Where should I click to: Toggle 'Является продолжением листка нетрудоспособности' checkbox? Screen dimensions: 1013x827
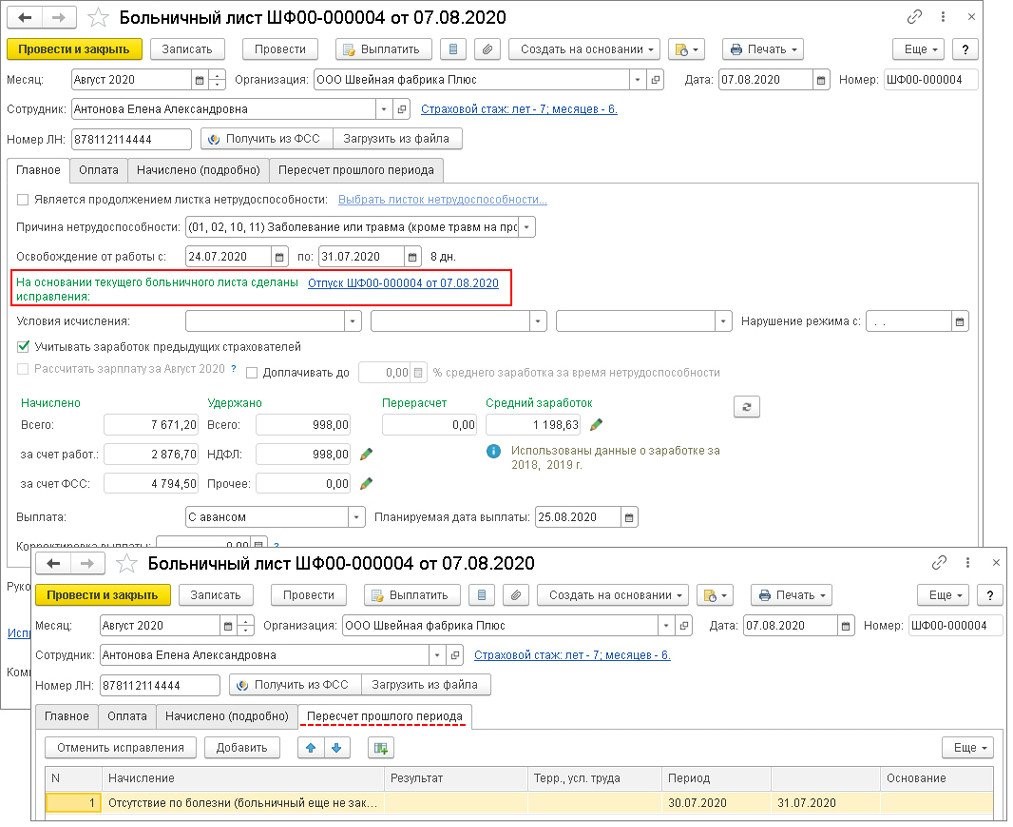[24, 199]
